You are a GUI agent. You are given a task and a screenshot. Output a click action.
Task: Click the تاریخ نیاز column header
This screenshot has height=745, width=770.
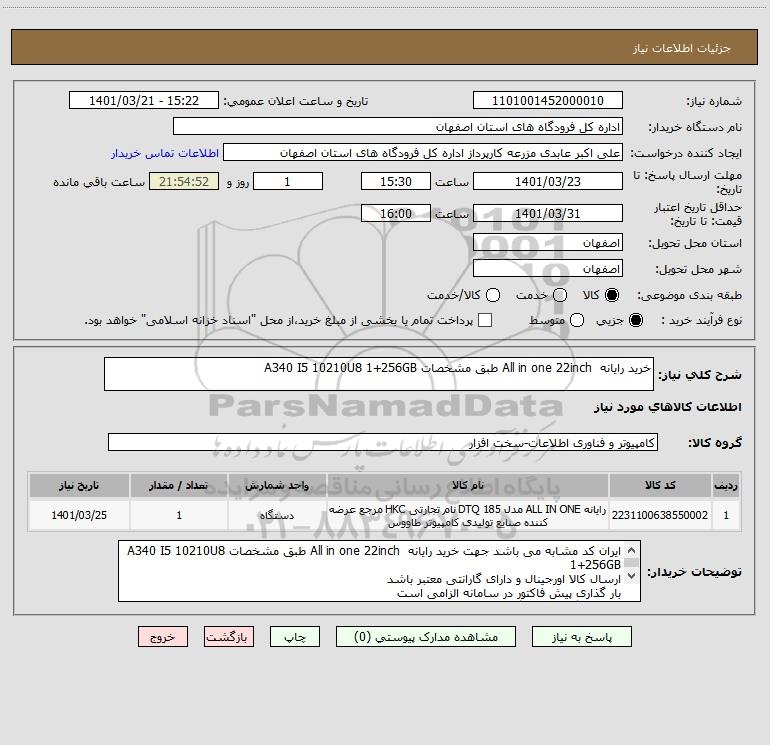coord(79,485)
